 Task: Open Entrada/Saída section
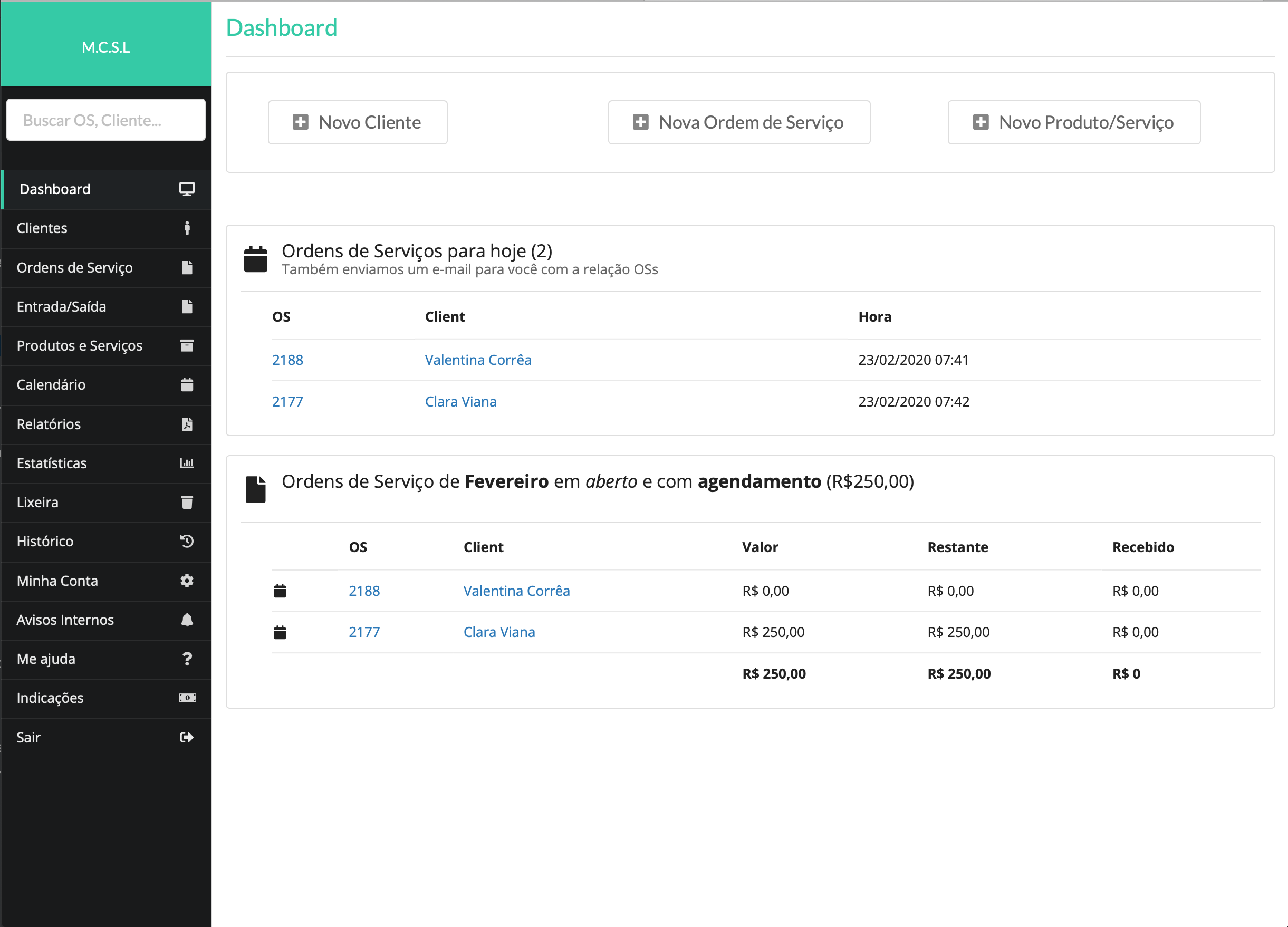click(106, 306)
